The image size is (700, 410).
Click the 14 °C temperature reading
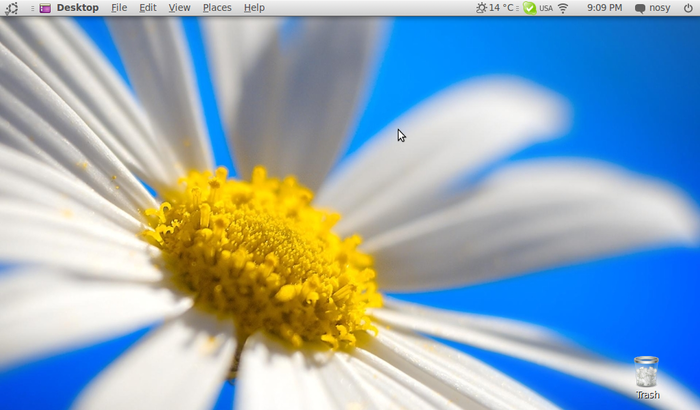click(501, 8)
